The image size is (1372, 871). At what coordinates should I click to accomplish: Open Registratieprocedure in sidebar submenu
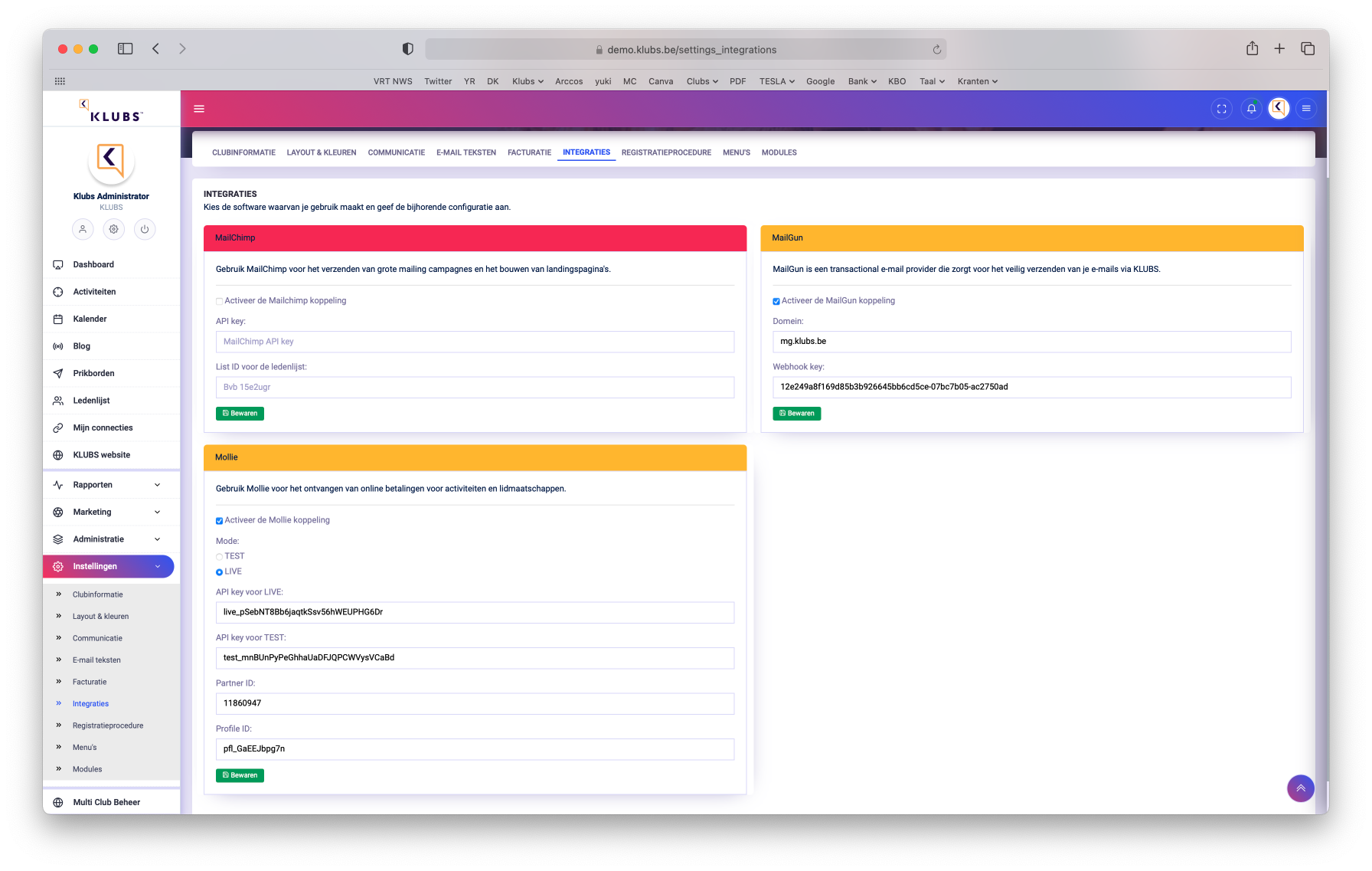108,725
